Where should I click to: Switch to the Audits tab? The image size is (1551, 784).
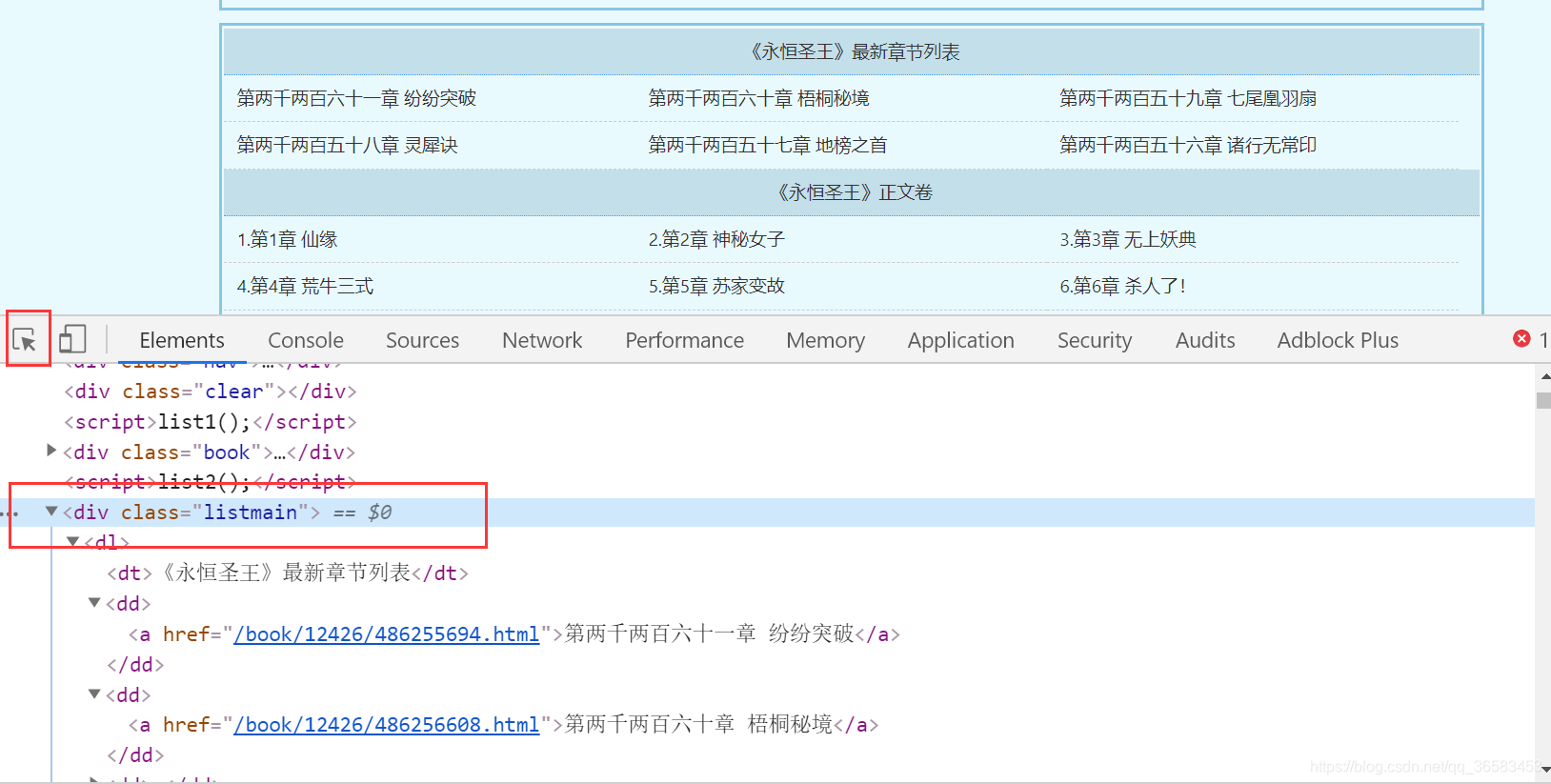click(1205, 340)
